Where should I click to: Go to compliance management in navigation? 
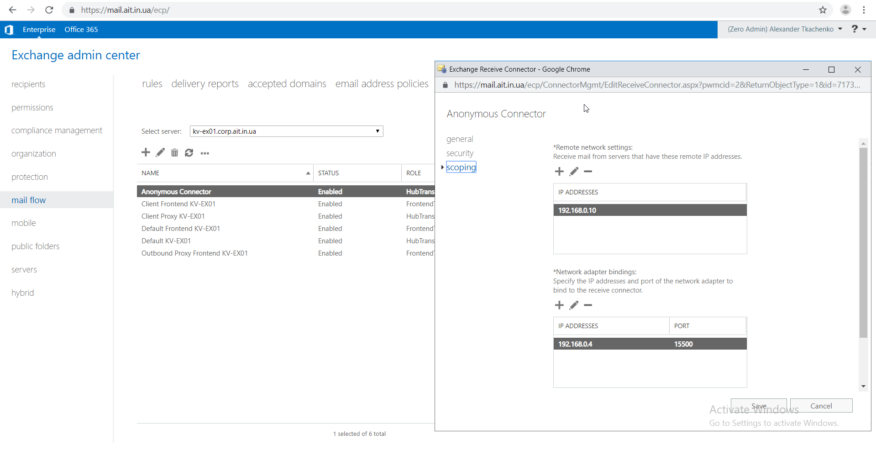(x=57, y=130)
